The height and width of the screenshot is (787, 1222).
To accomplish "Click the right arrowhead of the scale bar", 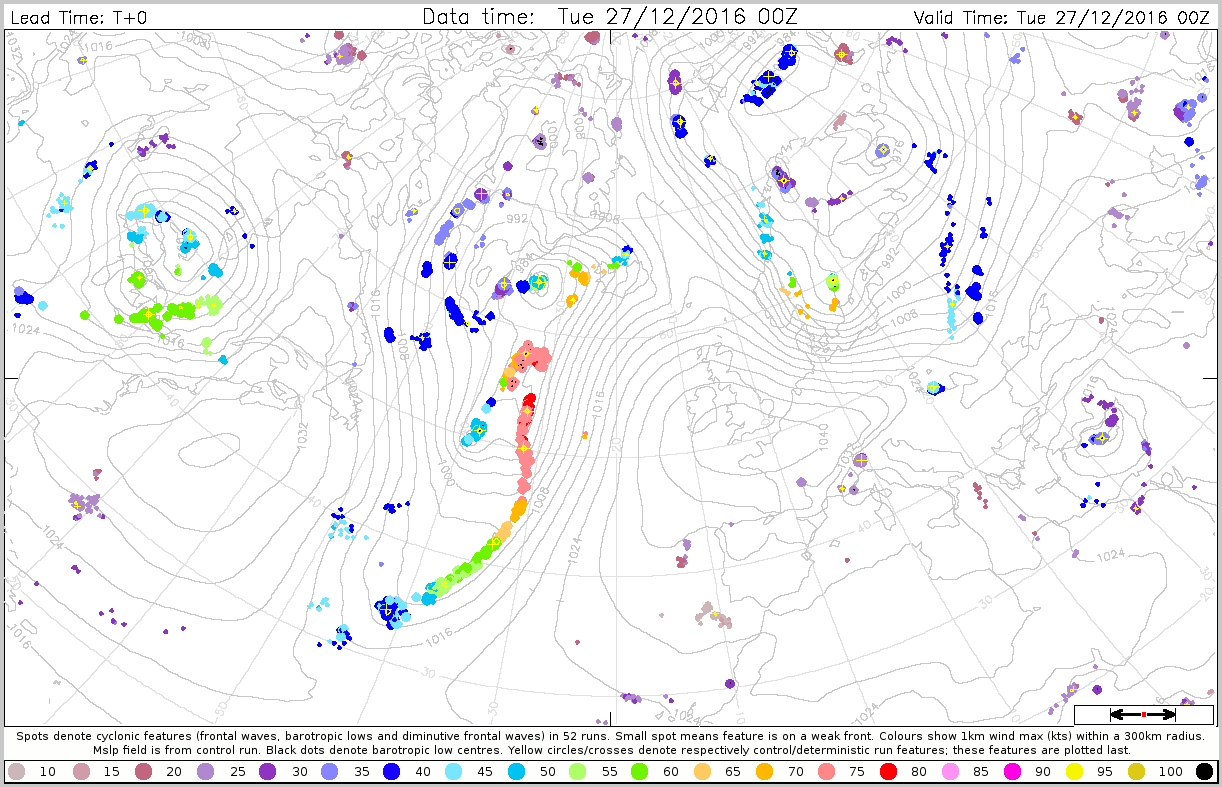I will tap(1169, 714).
